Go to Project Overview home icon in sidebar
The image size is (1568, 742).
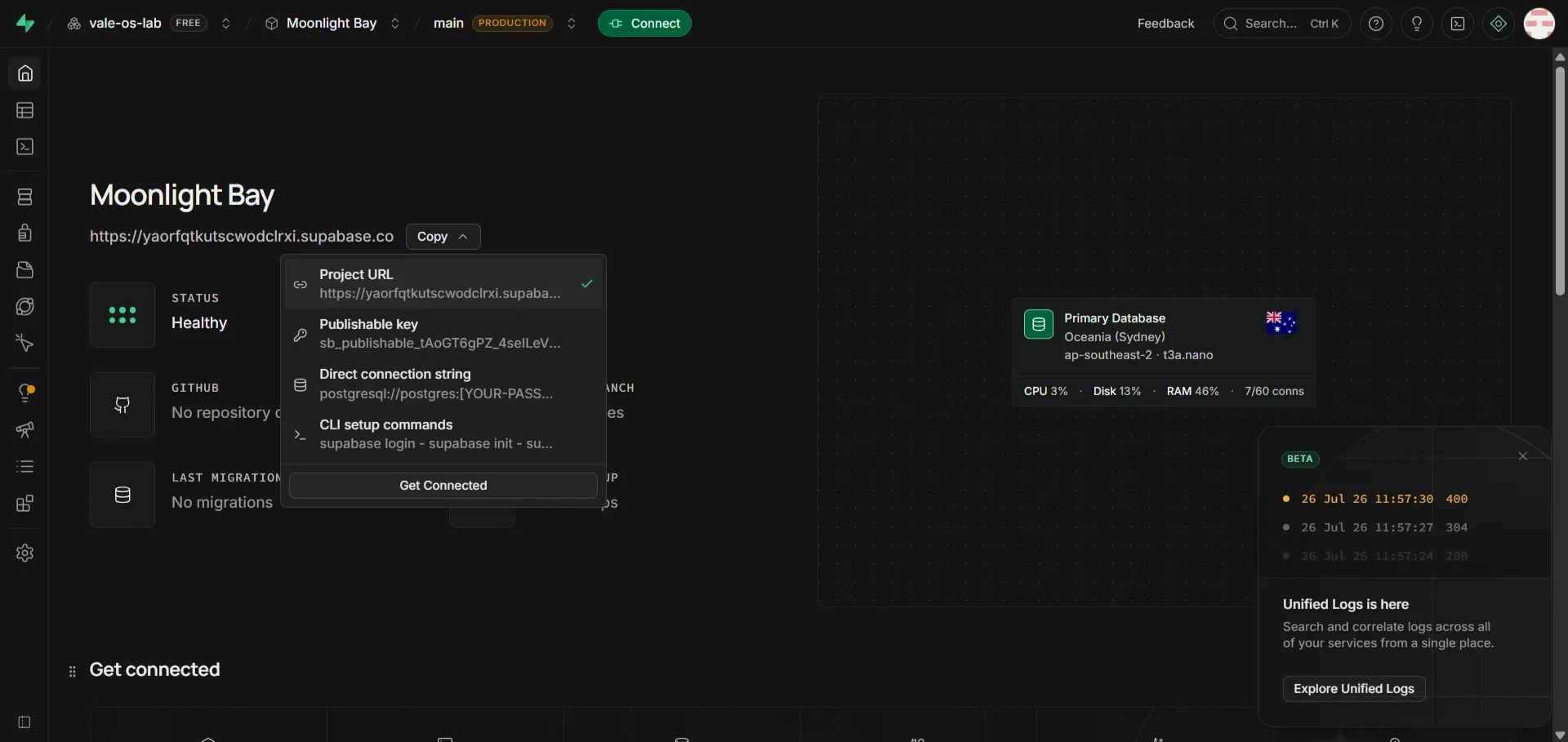pyautogui.click(x=25, y=73)
